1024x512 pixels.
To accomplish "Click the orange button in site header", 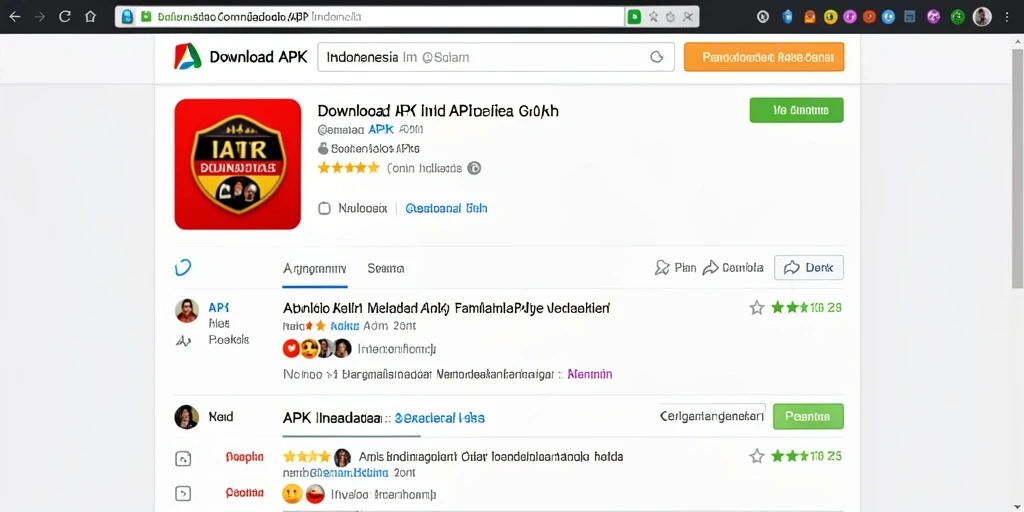I will 764,57.
